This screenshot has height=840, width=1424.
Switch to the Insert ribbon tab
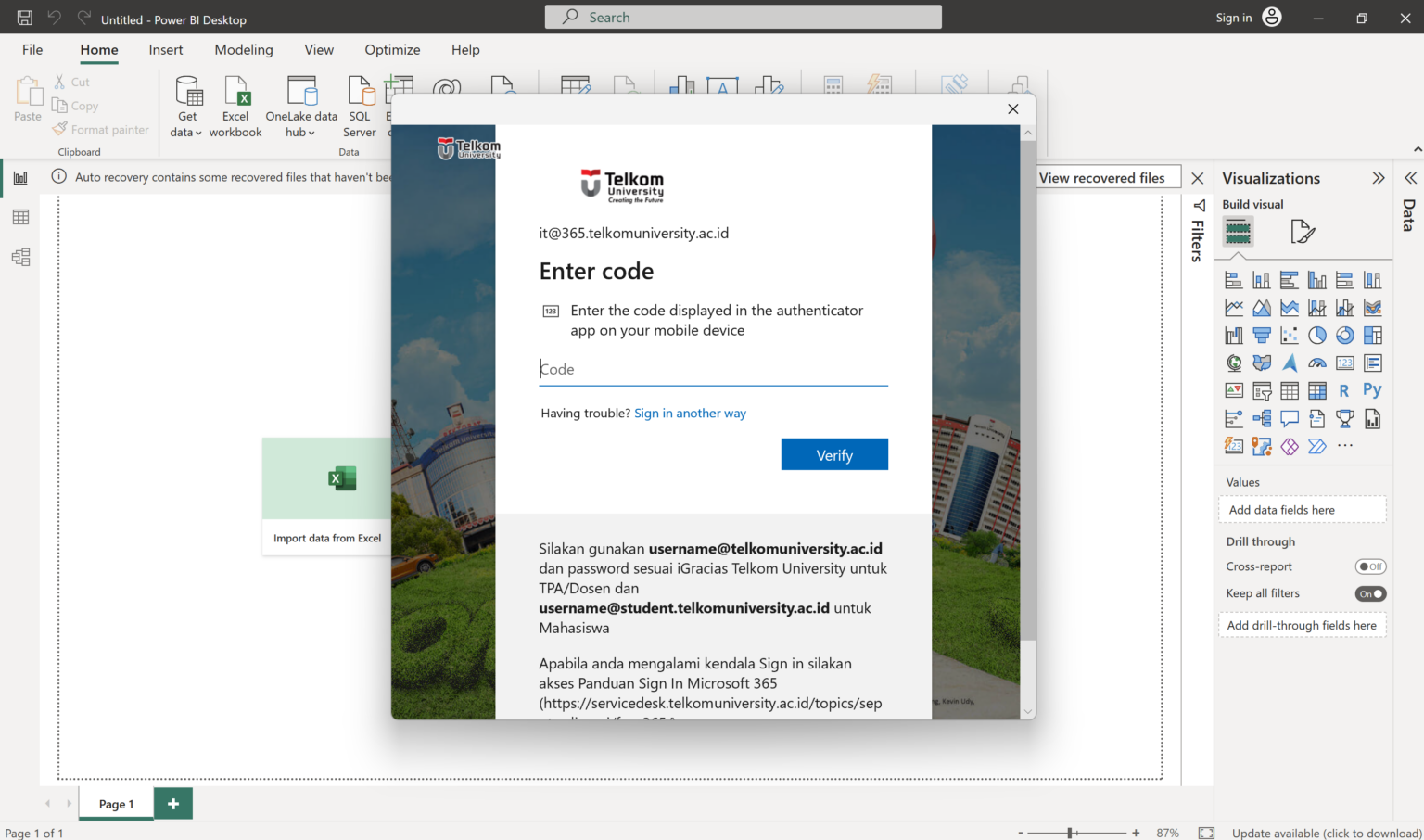[165, 49]
